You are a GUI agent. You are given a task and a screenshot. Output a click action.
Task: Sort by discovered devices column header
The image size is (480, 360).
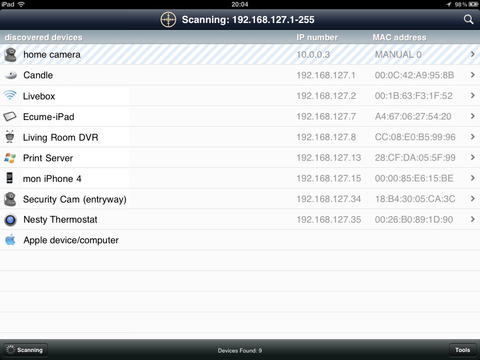(43, 37)
